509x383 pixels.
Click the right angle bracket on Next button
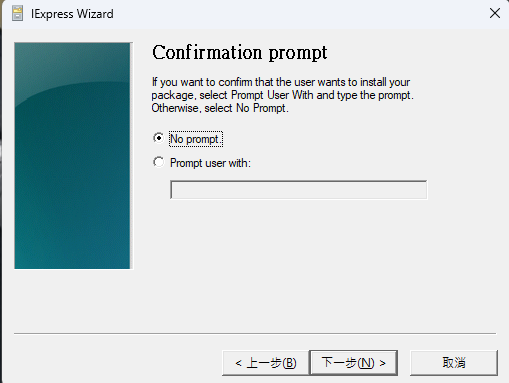click(x=382, y=363)
